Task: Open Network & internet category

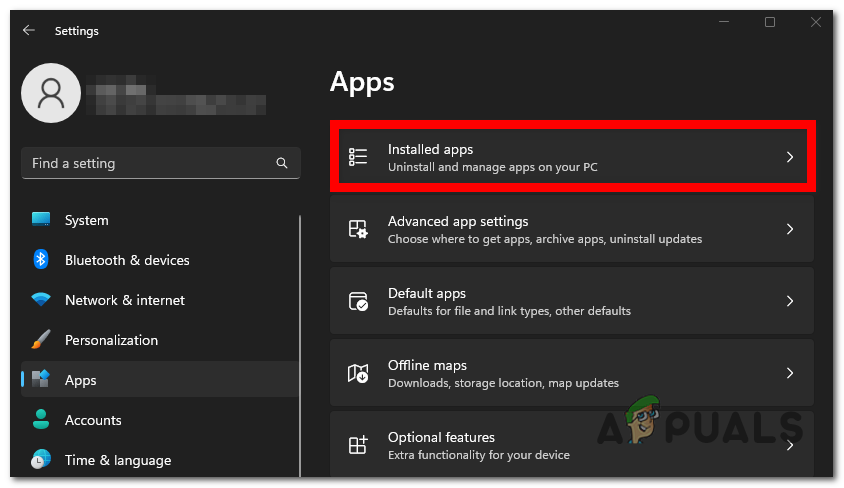Action: point(160,300)
